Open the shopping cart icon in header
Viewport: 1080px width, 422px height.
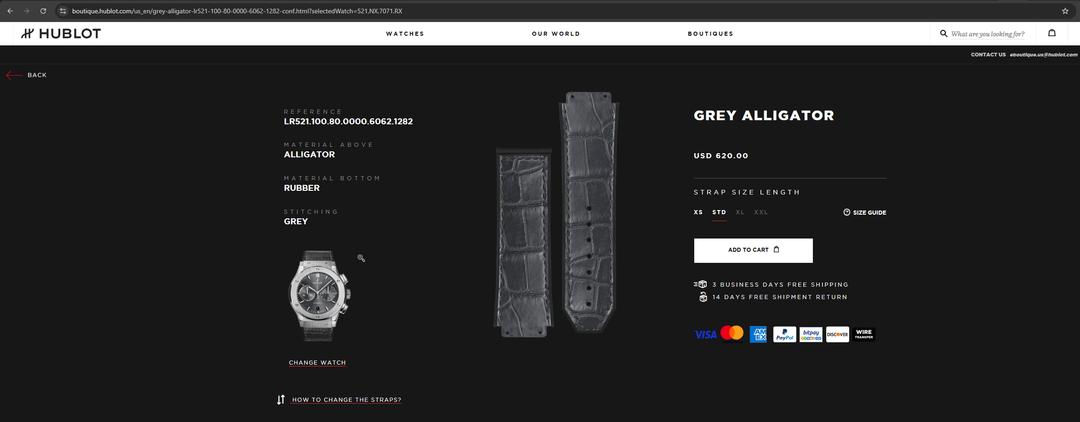coord(1052,32)
